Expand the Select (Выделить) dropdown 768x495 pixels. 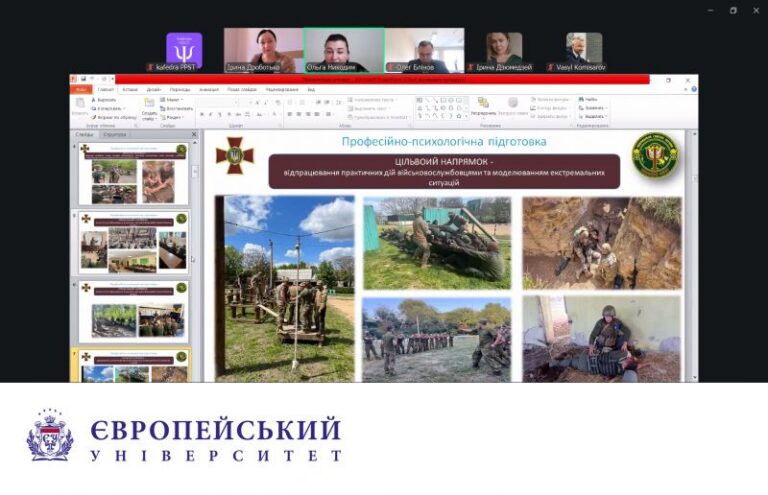pos(593,117)
